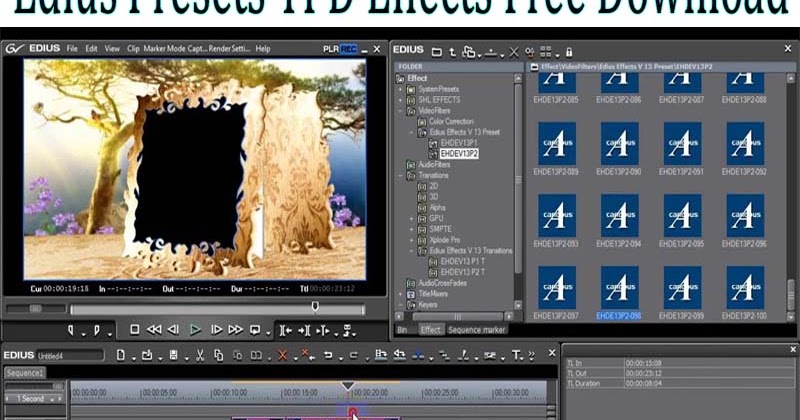Select EHDEV13P1 folder in tree
The image size is (800, 420).
[x=459, y=143]
